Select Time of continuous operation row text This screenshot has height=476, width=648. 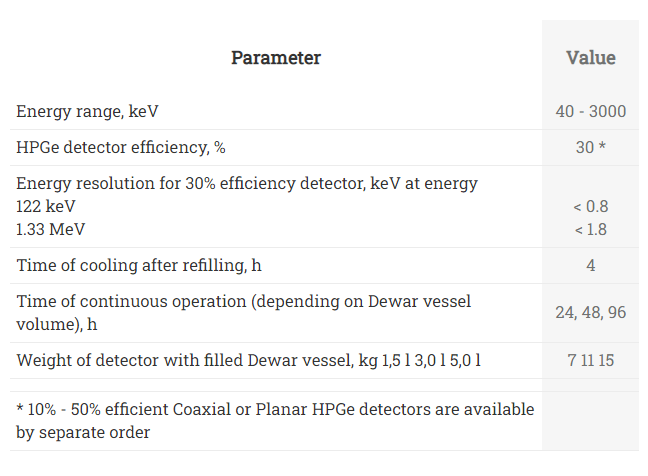pos(243,313)
